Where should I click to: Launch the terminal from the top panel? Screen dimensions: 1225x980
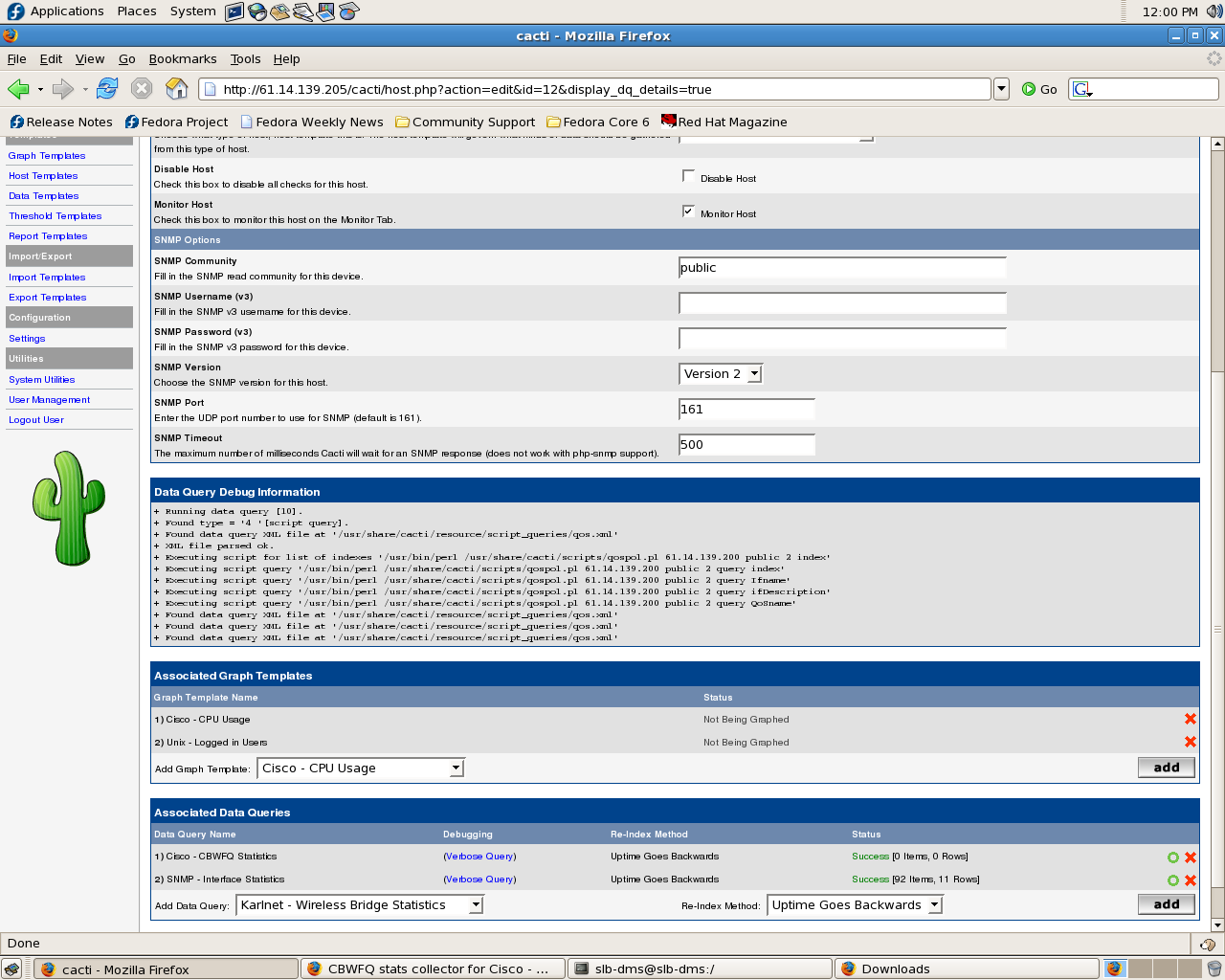234,11
